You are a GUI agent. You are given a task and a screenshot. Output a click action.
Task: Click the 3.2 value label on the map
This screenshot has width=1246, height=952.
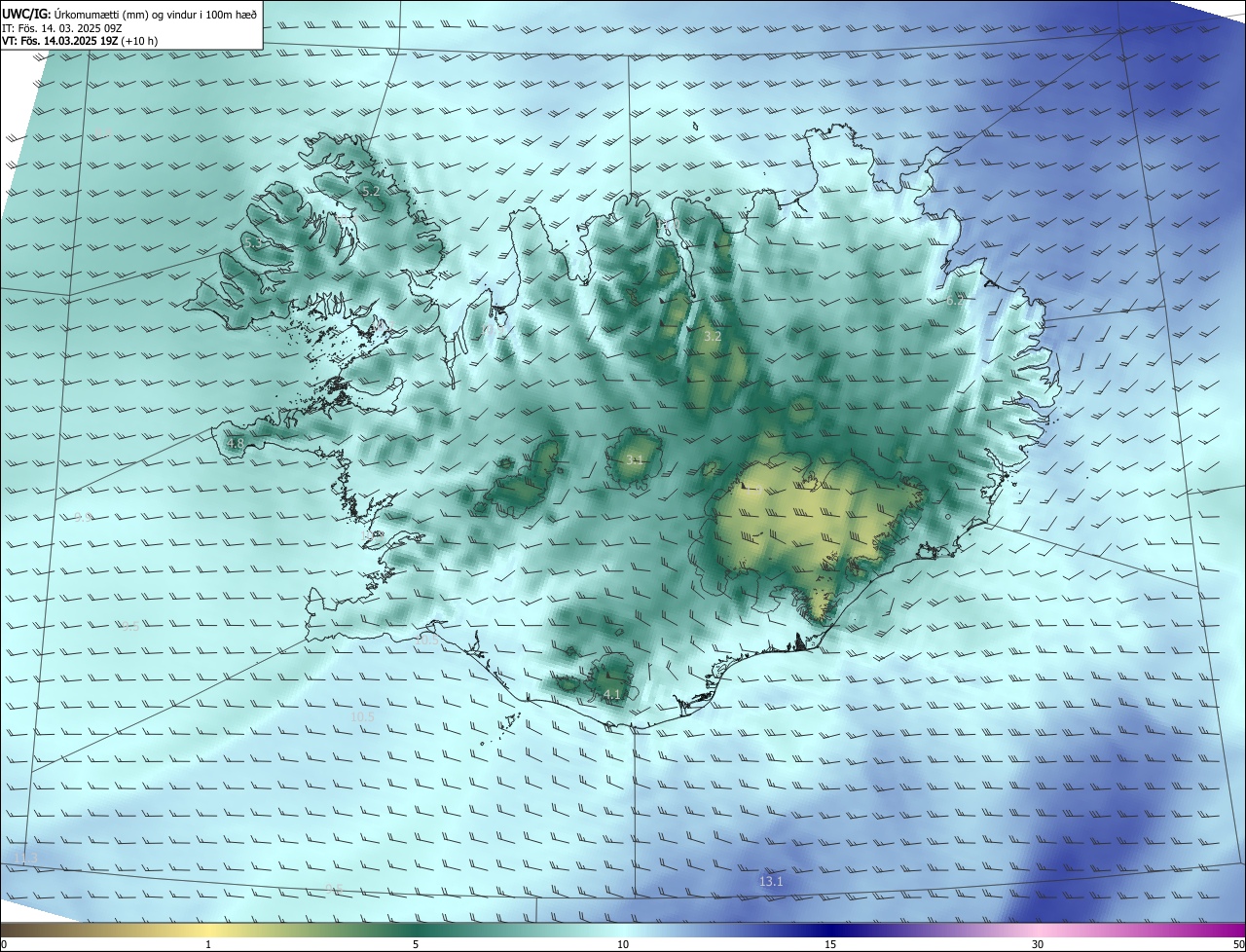(713, 336)
